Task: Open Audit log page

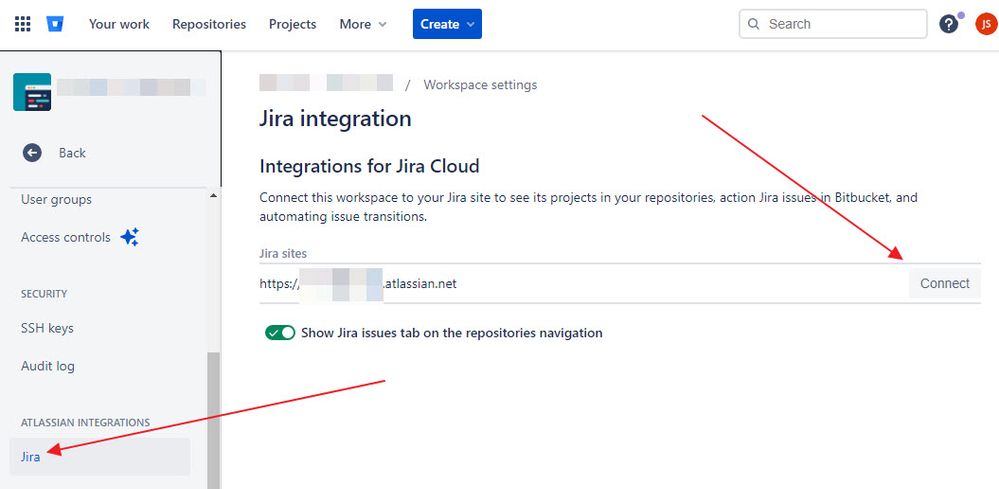Action: pos(48,366)
